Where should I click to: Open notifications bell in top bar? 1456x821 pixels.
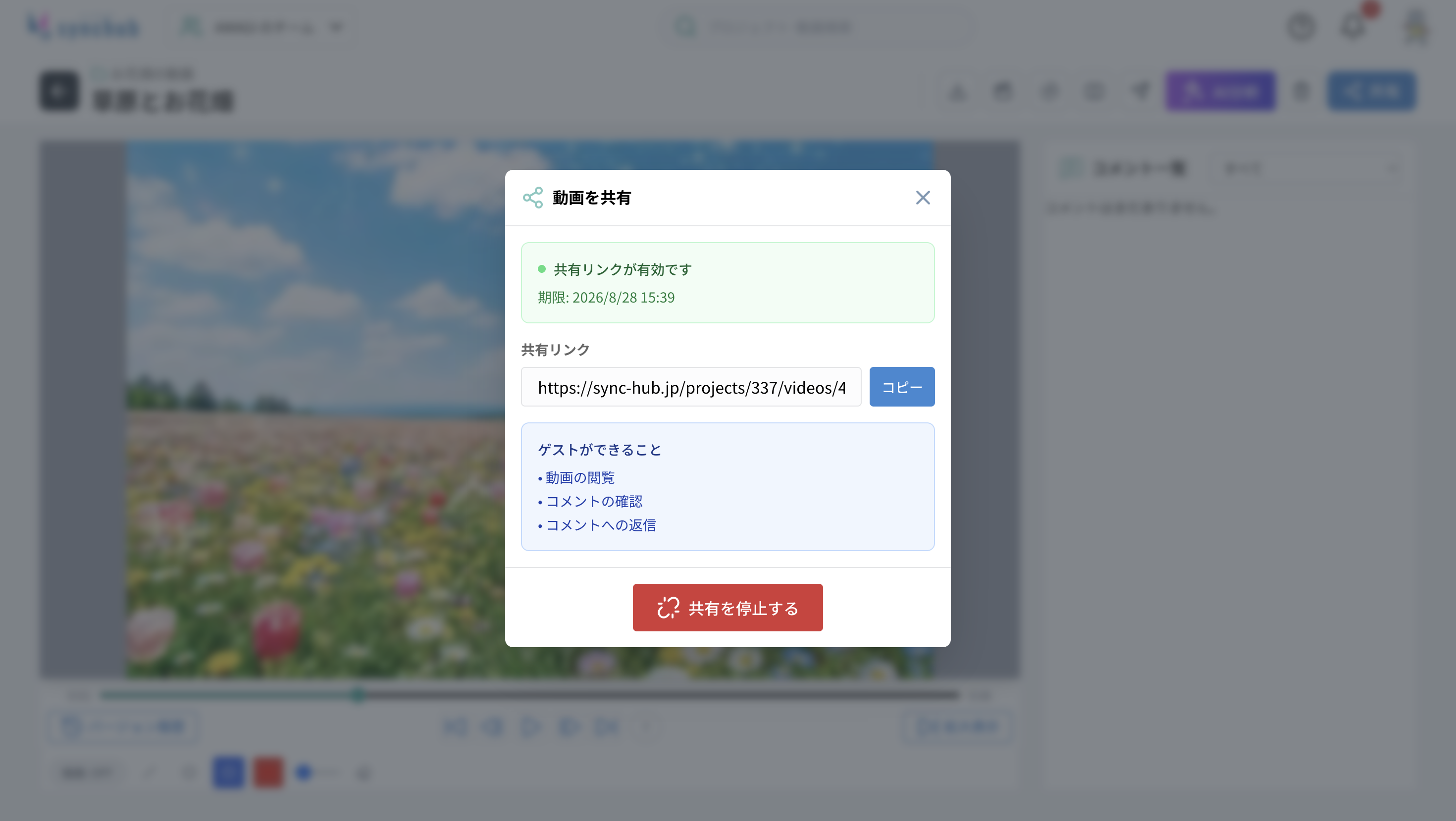[1353, 27]
